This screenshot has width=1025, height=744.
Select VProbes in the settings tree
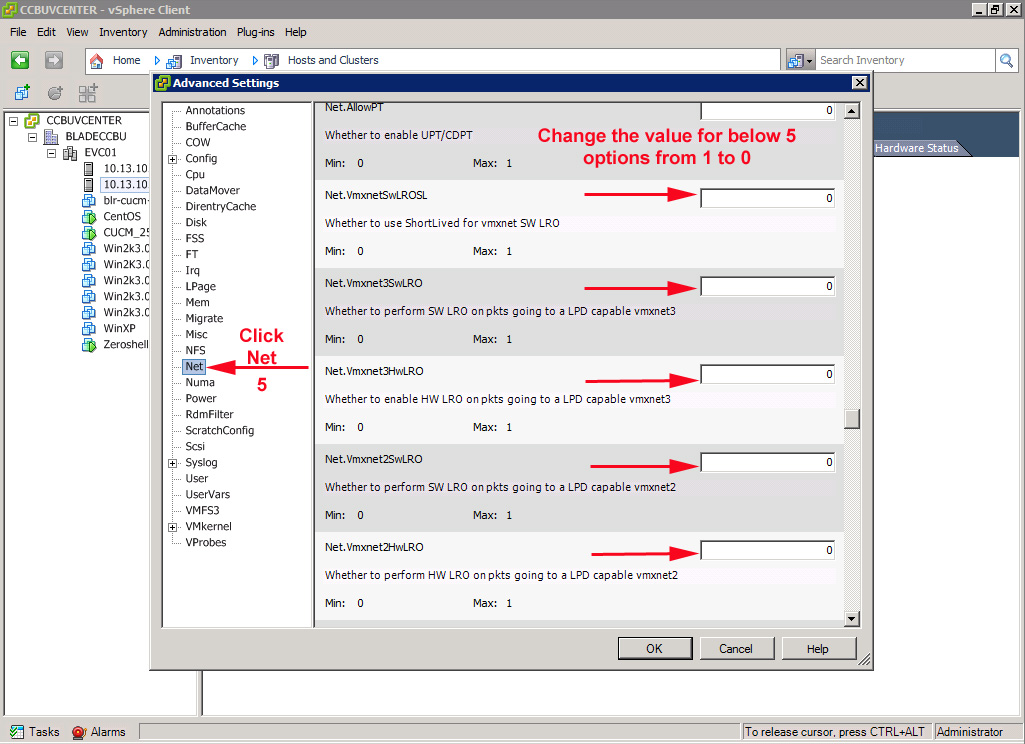[x=206, y=543]
